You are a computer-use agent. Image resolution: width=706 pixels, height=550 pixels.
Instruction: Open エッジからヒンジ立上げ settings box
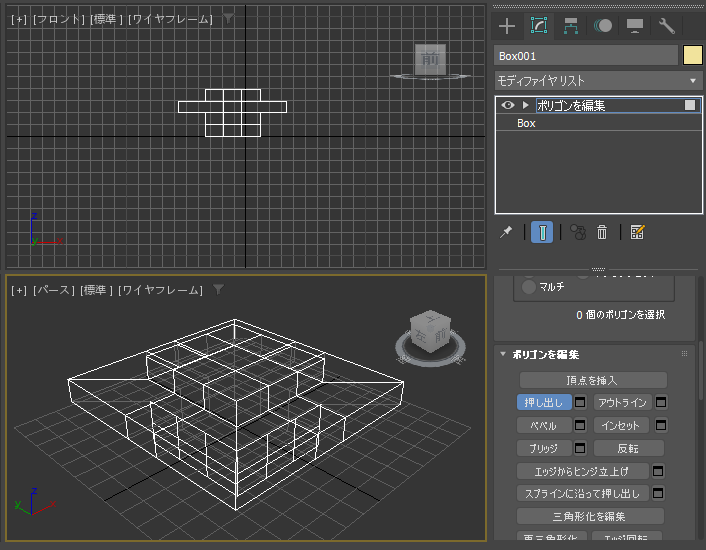tap(658, 471)
